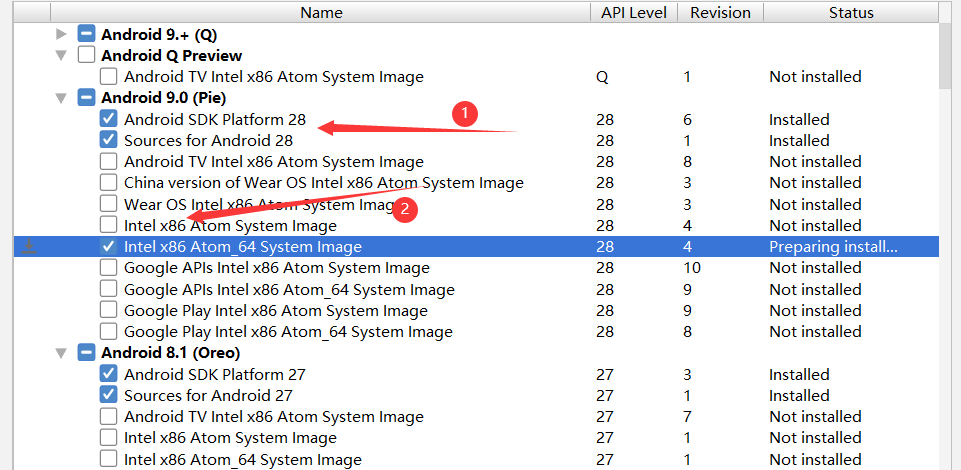Sort by the Status column header
This screenshot has height=470, width=961.
click(x=851, y=13)
